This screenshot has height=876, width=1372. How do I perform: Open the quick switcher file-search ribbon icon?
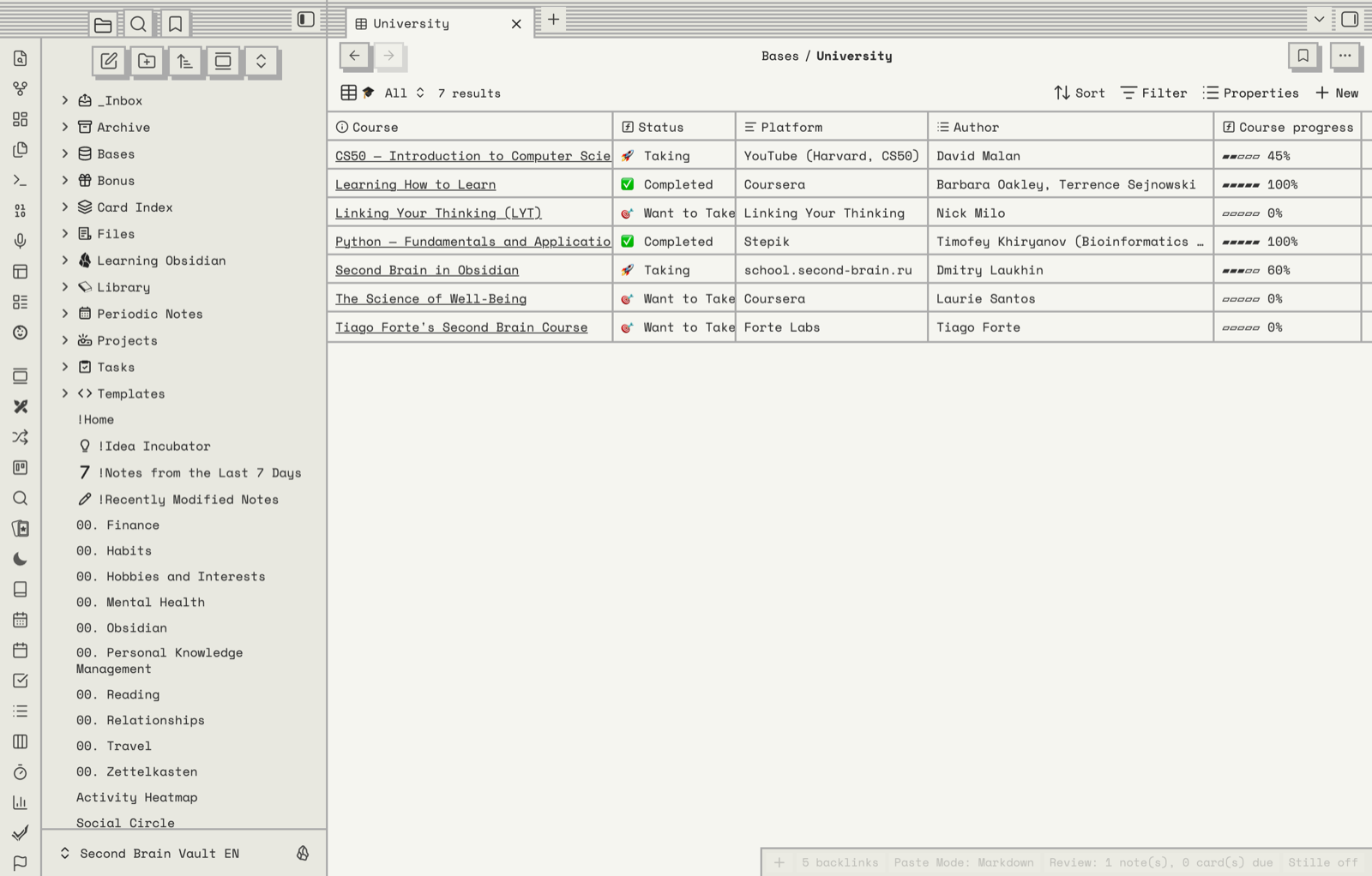click(21, 58)
